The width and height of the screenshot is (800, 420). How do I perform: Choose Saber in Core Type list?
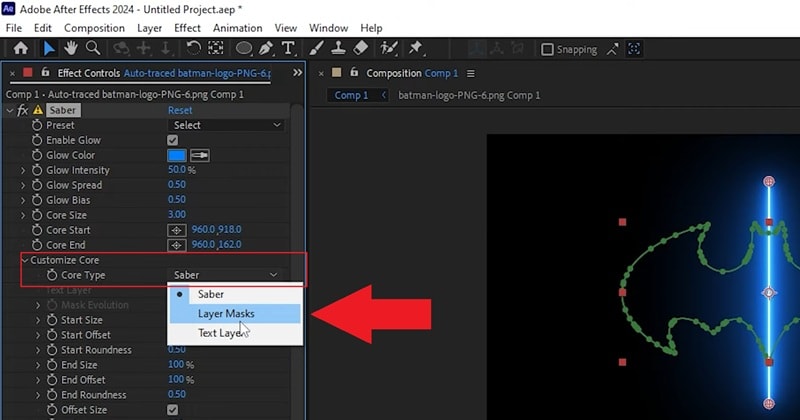pos(235,294)
